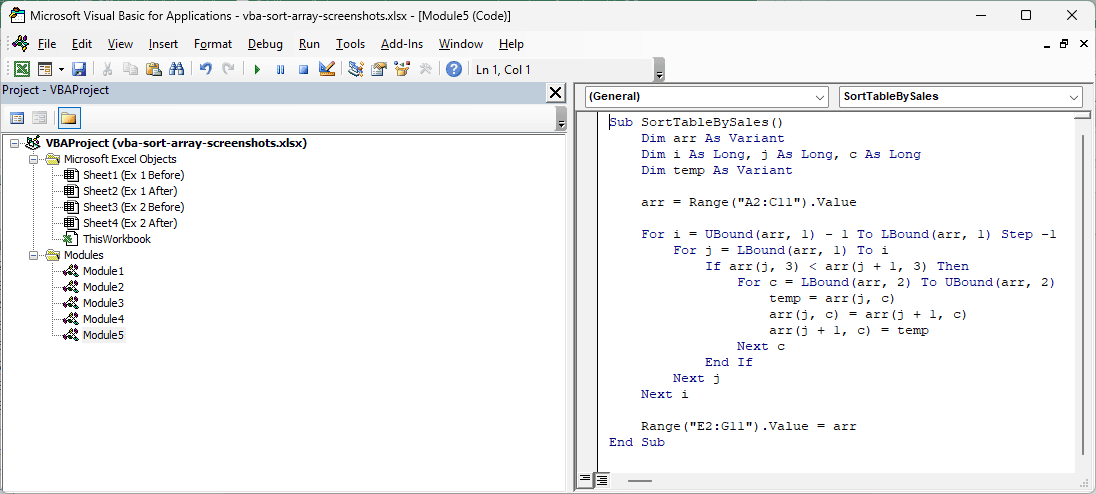Select Module3 in project tree
The height and width of the screenshot is (494, 1096).
103,303
